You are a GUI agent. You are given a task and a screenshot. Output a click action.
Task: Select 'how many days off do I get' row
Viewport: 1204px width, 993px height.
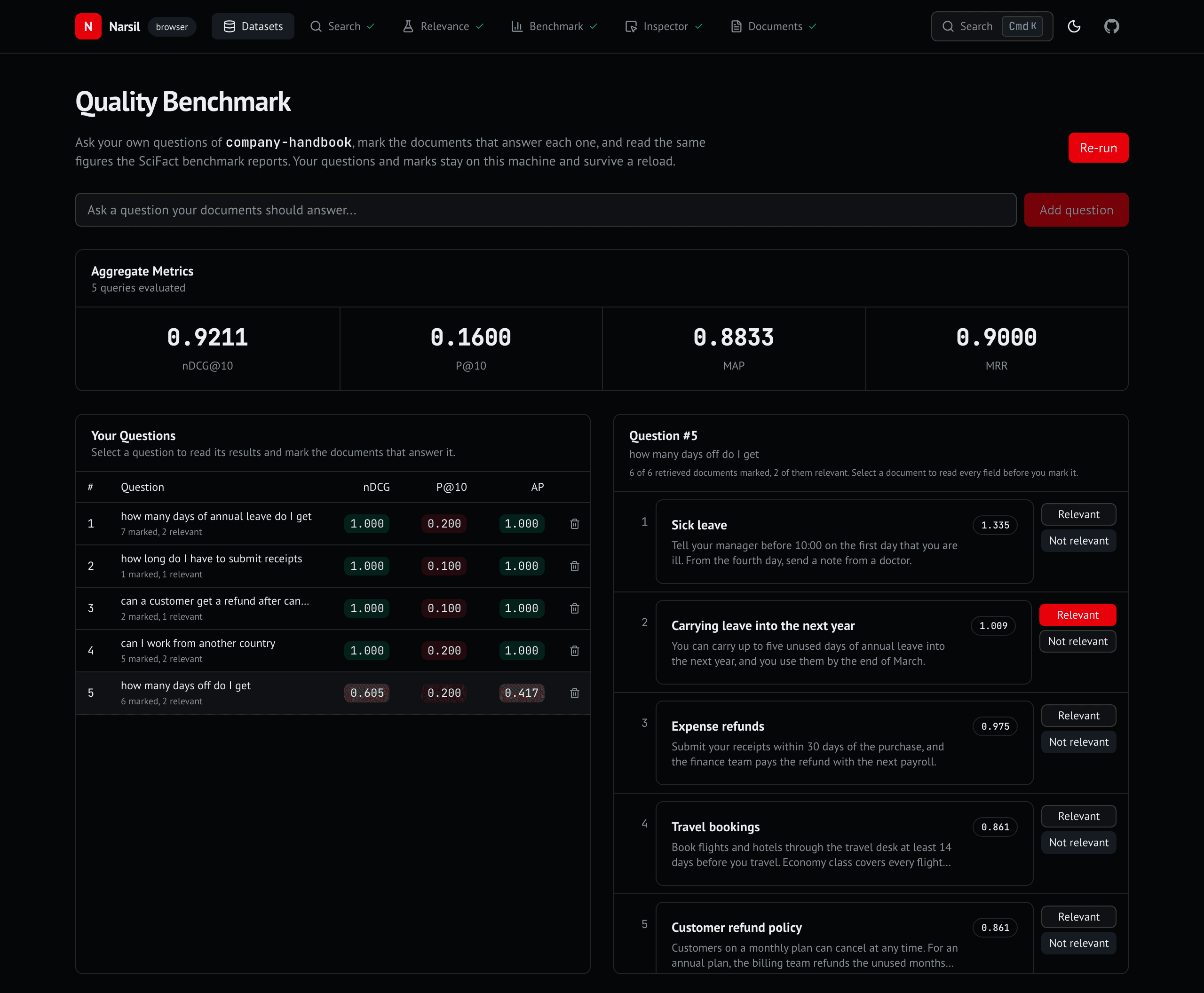coord(333,693)
